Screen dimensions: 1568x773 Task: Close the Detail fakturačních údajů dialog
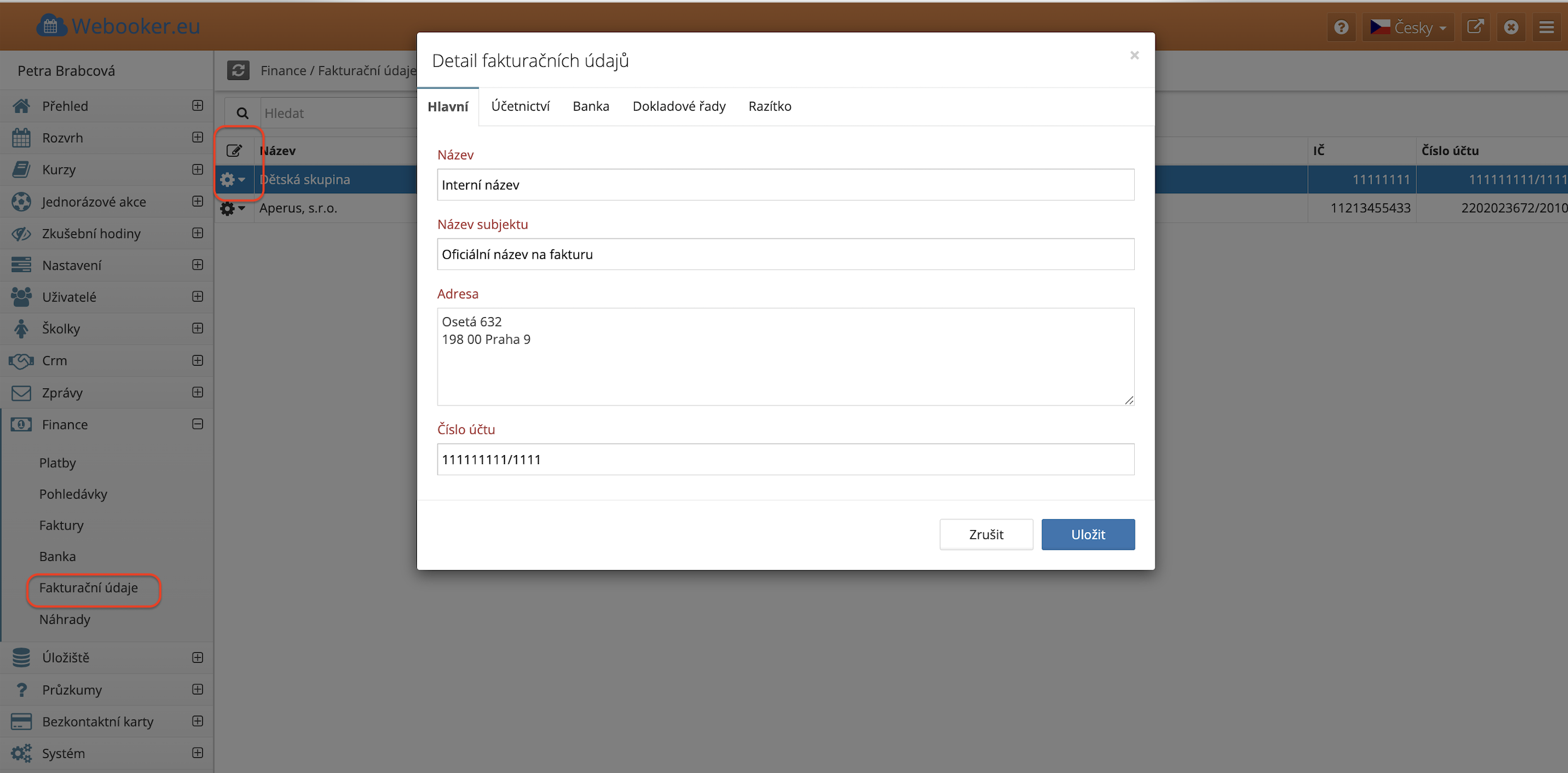[x=1134, y=55]
